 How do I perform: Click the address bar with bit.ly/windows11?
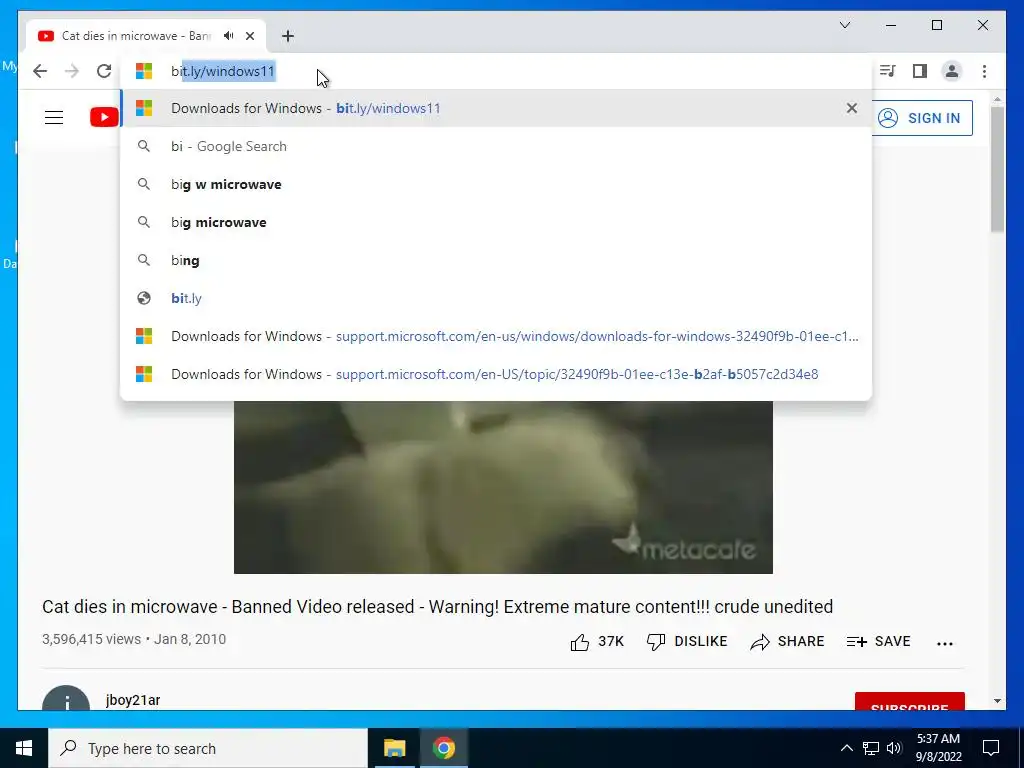point(496,71)
